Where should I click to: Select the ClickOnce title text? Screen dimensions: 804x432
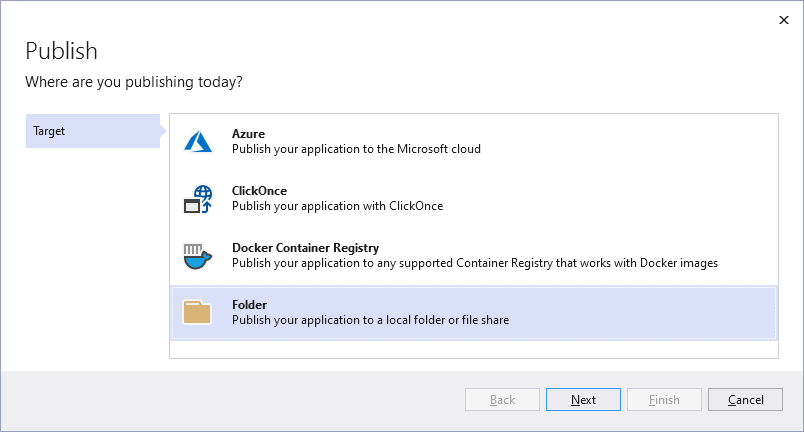point(259,191)
